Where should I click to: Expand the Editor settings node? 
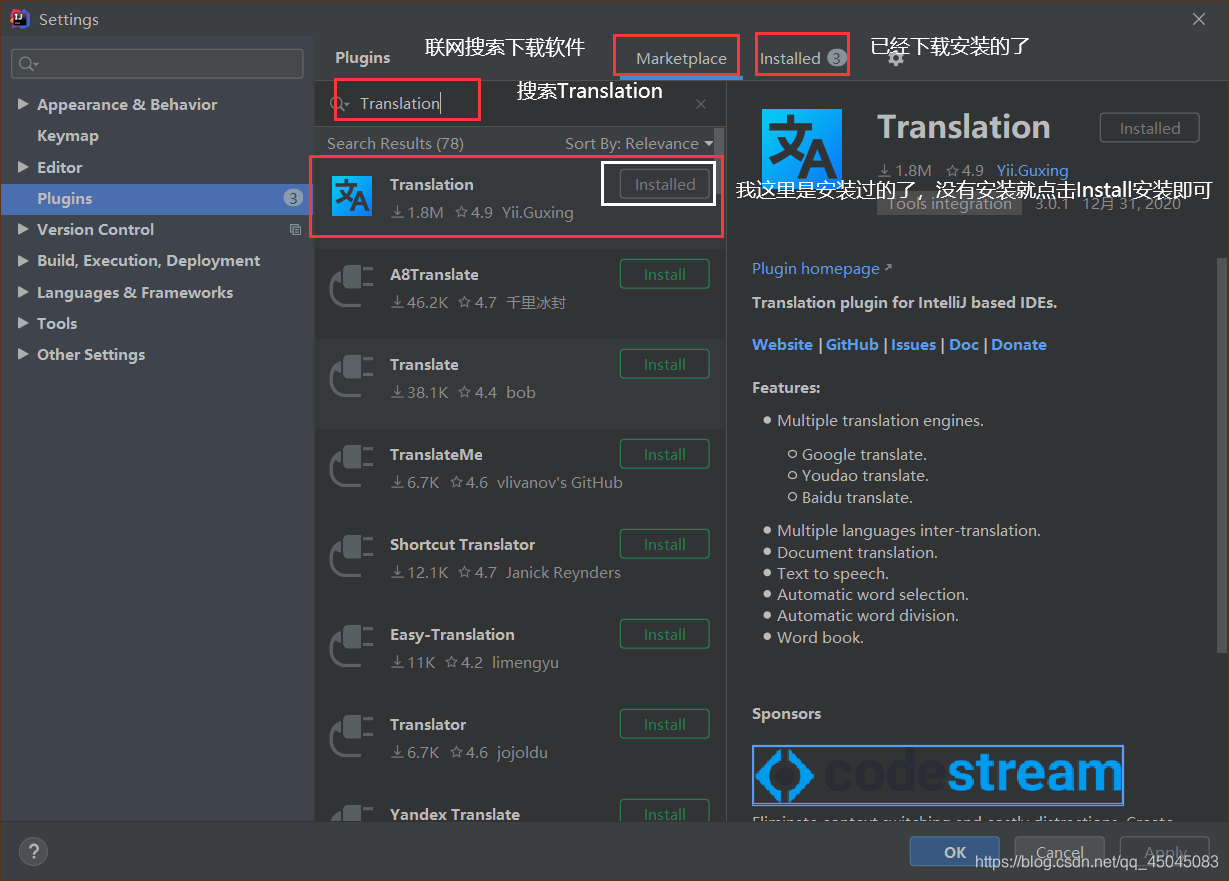23,168
